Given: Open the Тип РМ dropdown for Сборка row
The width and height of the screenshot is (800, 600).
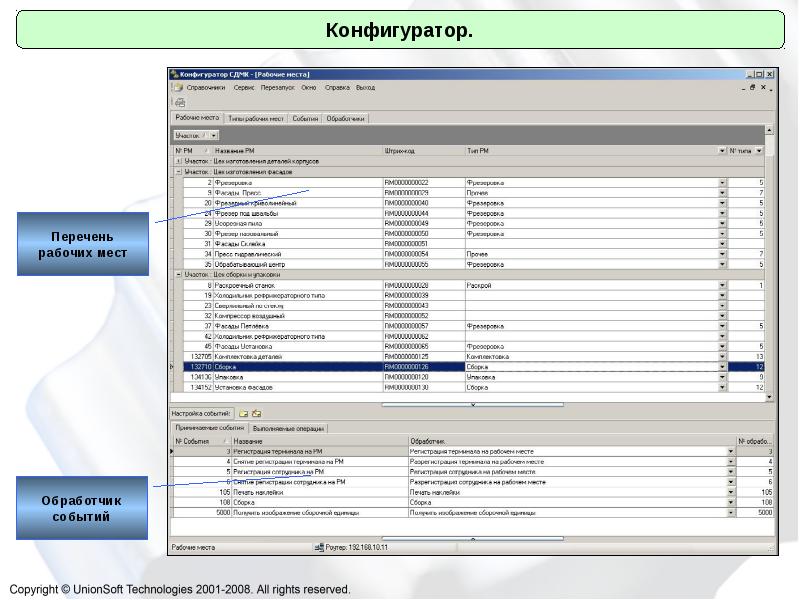Looking at the screenshot, I should click(722, 367).
